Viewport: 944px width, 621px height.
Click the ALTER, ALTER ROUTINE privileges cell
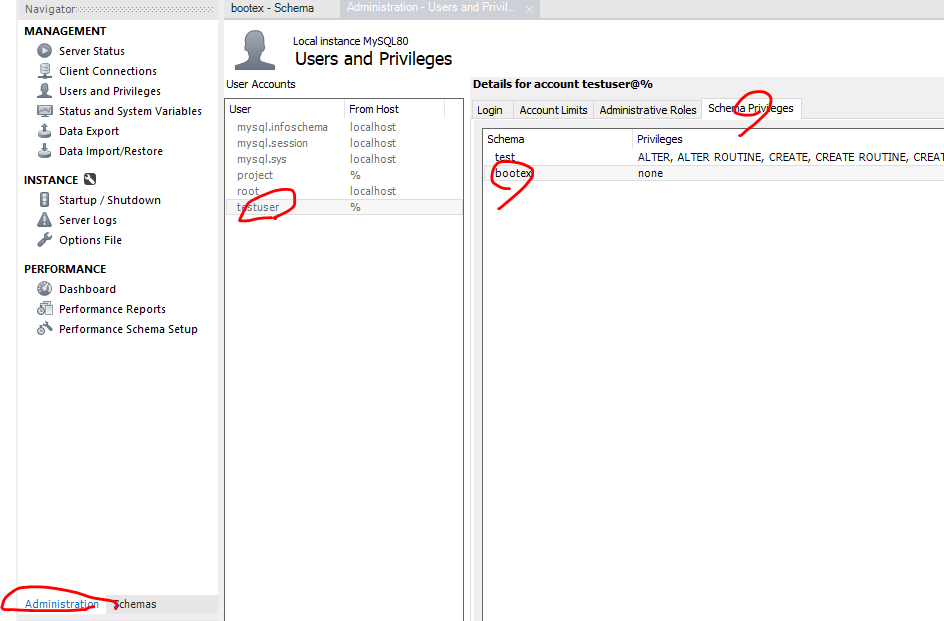pos(790,157)
